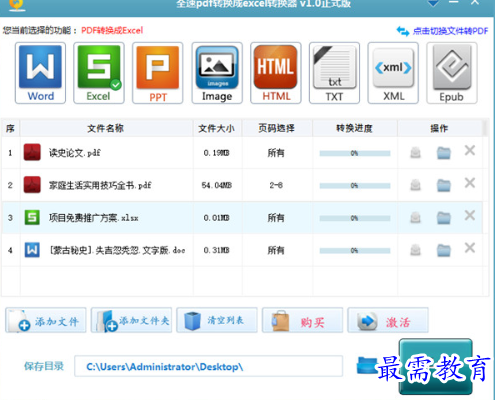This screenshot has height=400, width=499.
Task: Remove 读史论文.pdf from the list
Action: (470, 151)
